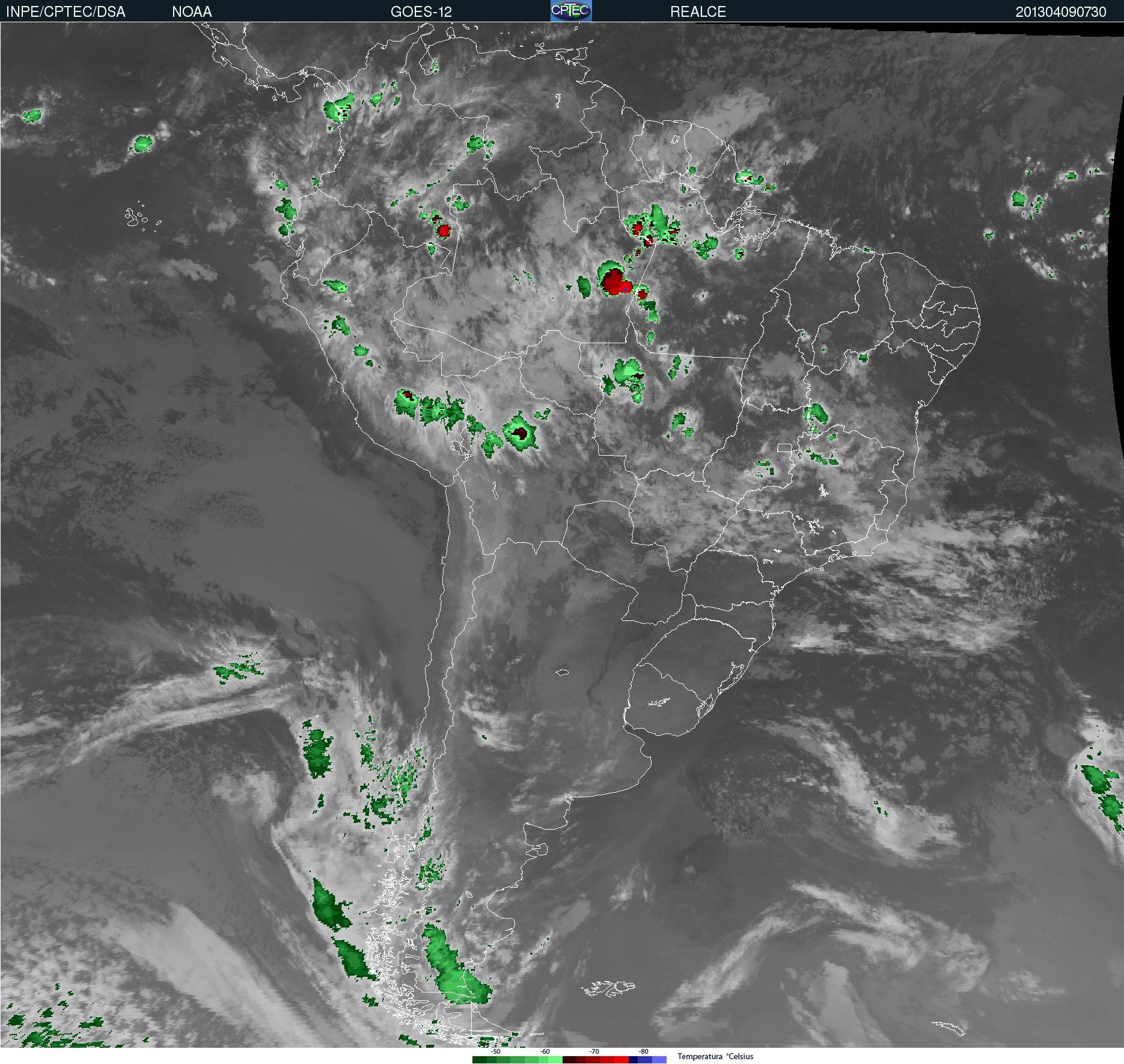Click the -70 value on the temperature legend

pos(594,1052)
